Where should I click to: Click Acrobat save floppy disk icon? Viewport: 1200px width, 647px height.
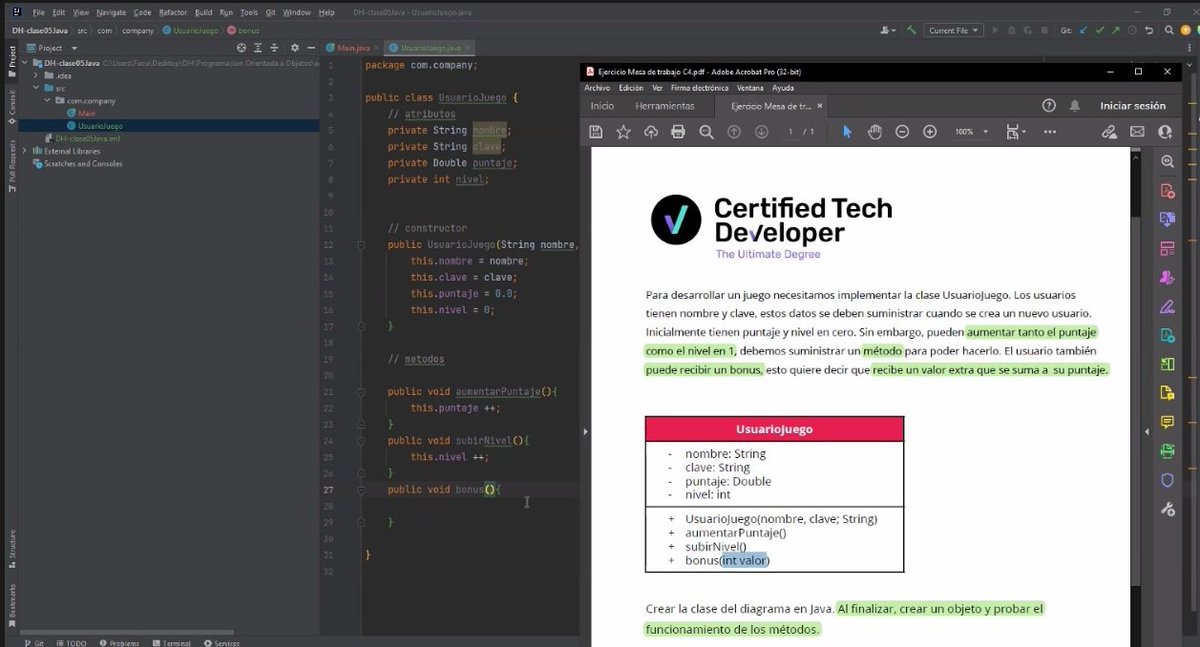point(596,132)
